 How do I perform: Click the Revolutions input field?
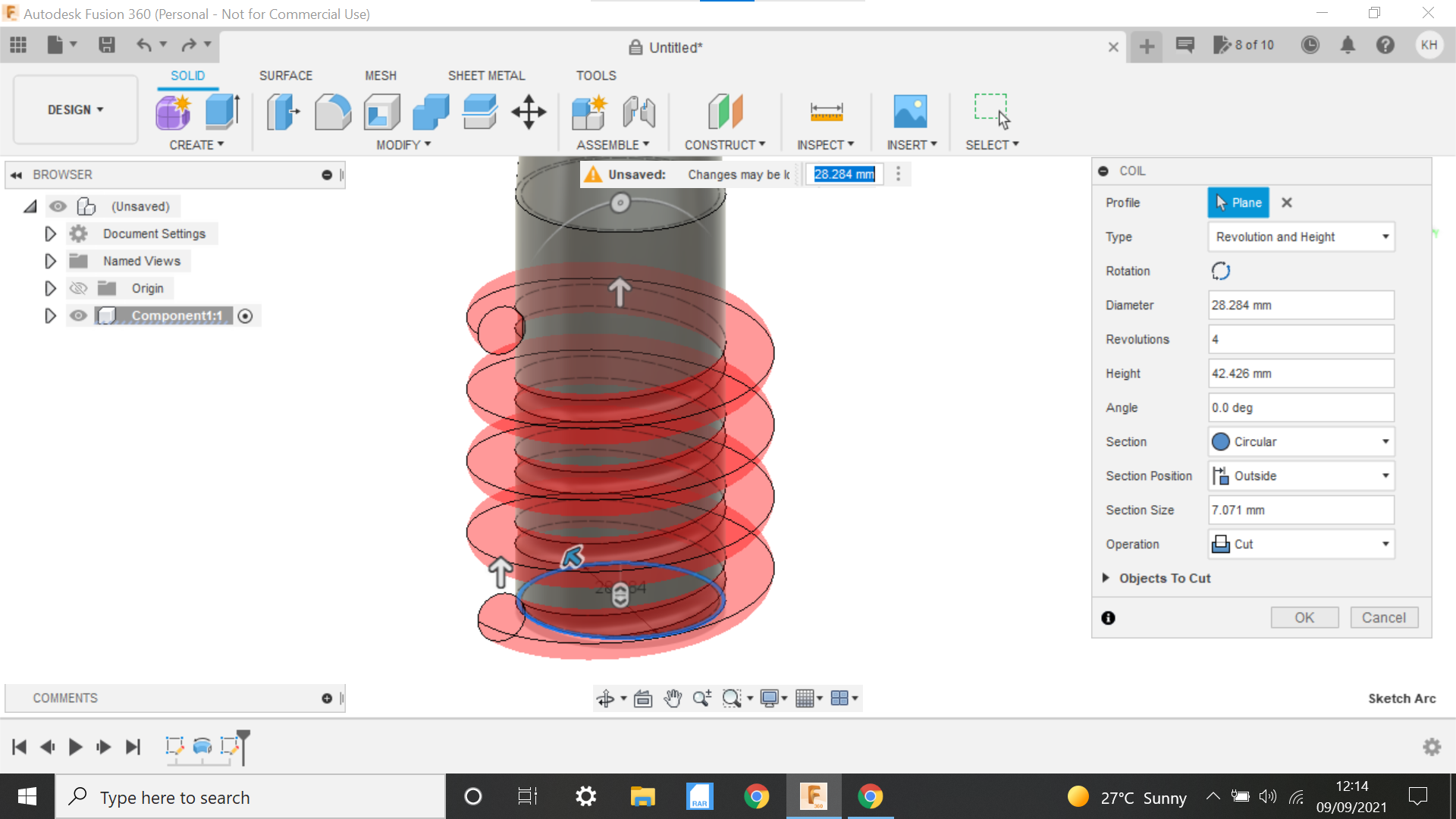(x=1300, y=339)
